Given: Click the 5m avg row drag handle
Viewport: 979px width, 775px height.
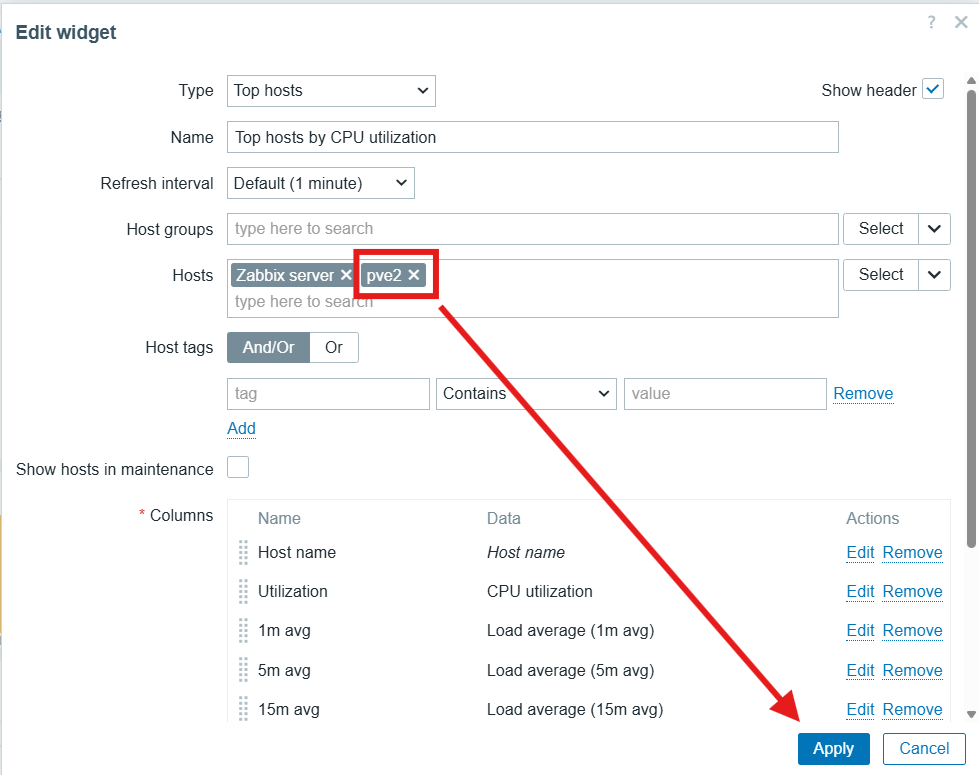Looking at the screenshot, I should tap(243, 670).
